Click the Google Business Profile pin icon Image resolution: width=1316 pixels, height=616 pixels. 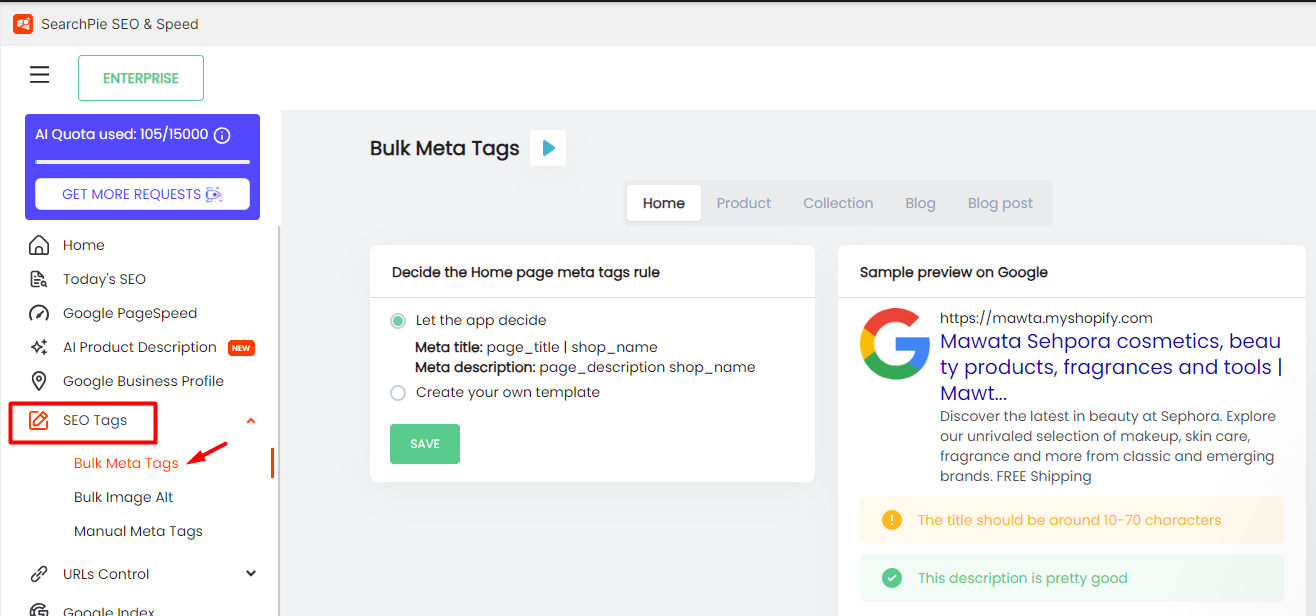(39, 381)
